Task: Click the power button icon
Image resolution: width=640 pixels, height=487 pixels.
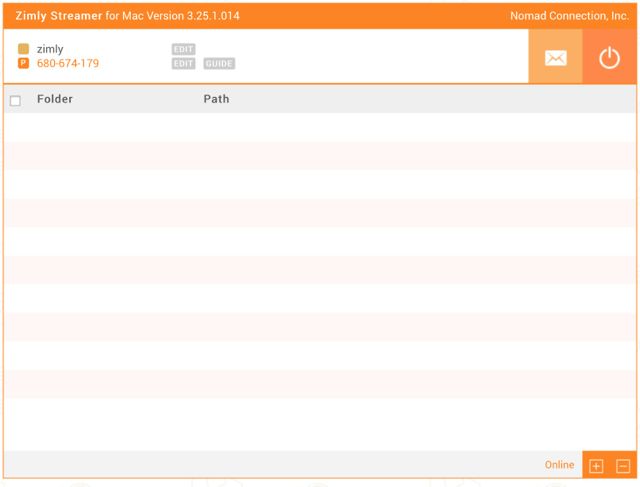Action: (x=609, y=58)
